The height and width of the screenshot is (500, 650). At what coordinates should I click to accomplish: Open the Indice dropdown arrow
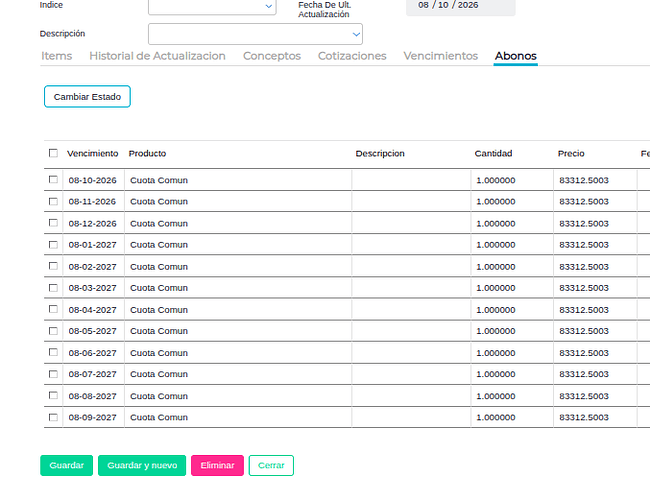tap(269, 6)
